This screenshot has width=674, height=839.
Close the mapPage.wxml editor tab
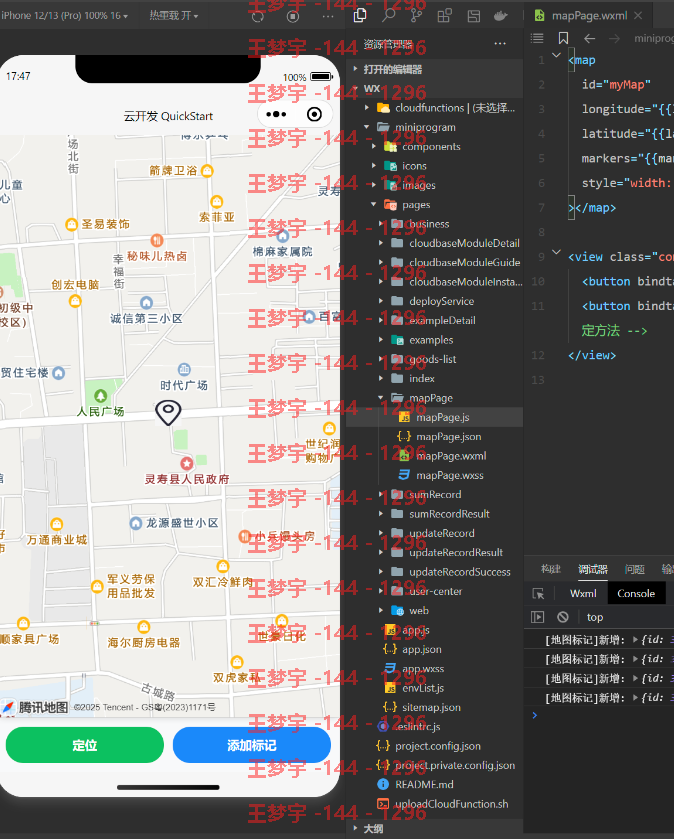click(638, 16)
